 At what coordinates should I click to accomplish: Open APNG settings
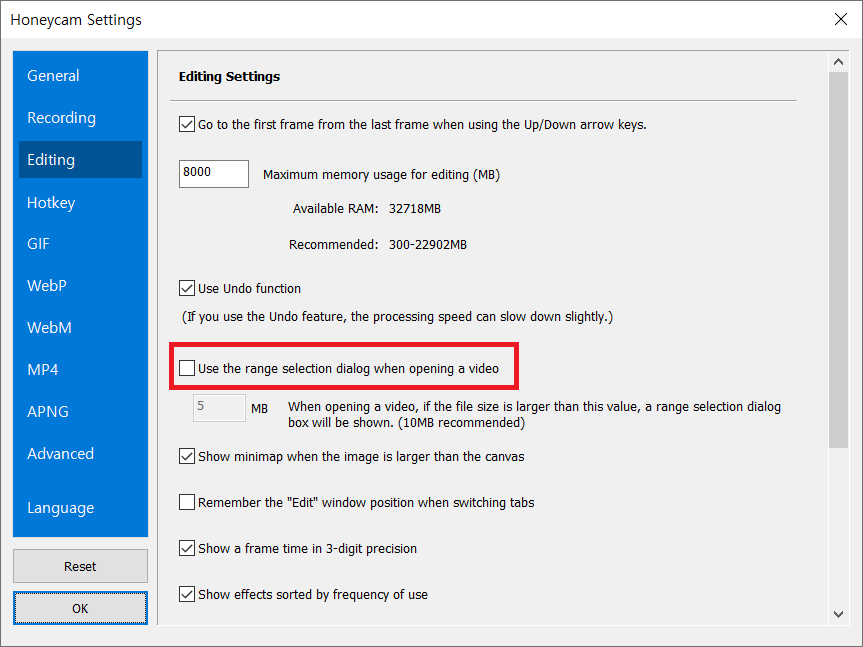pos(48,412)
